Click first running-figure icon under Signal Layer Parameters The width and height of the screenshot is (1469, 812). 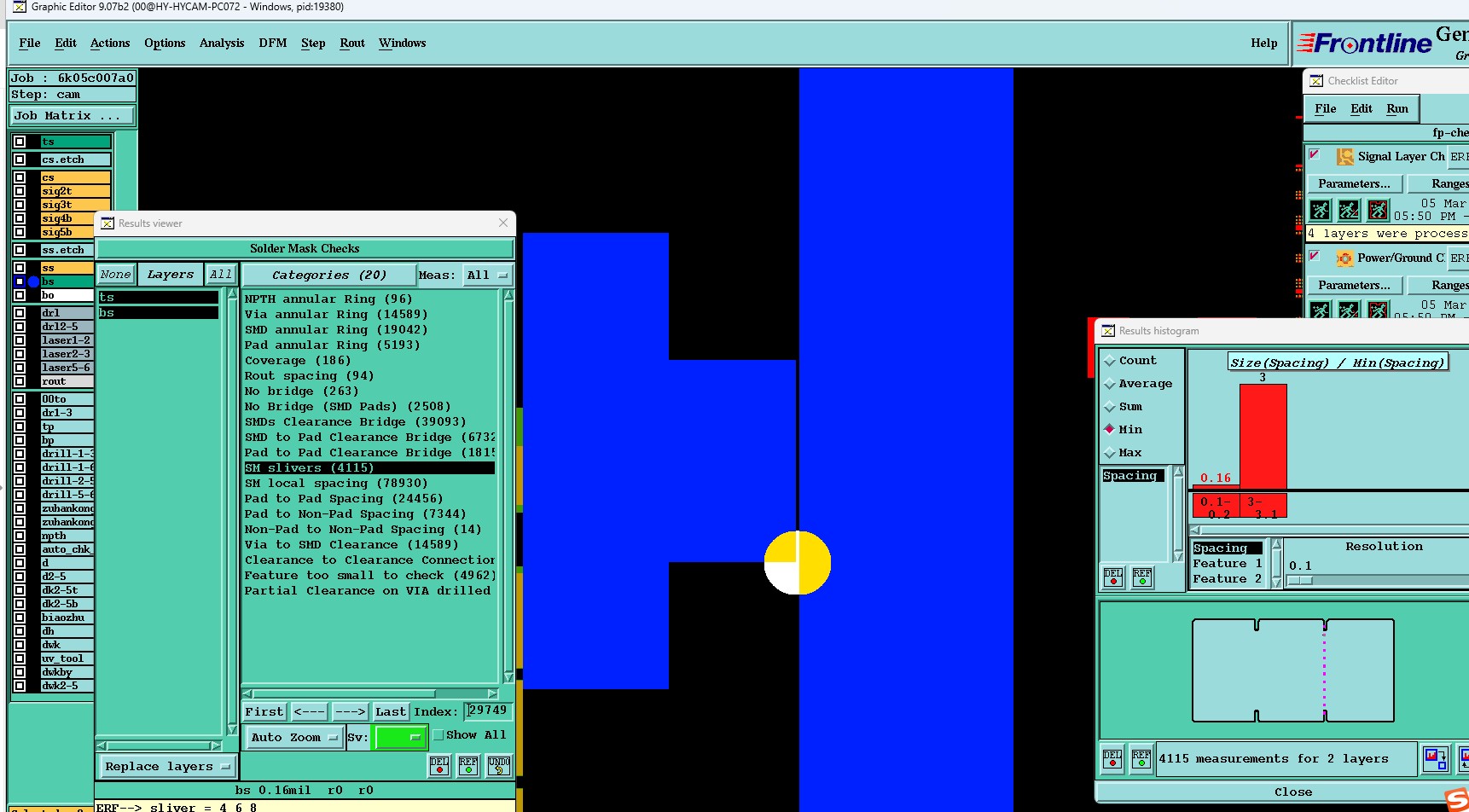point(1320,210)
